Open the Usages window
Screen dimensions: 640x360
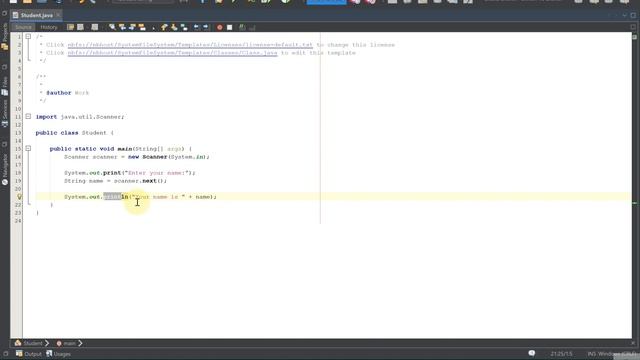58,354
